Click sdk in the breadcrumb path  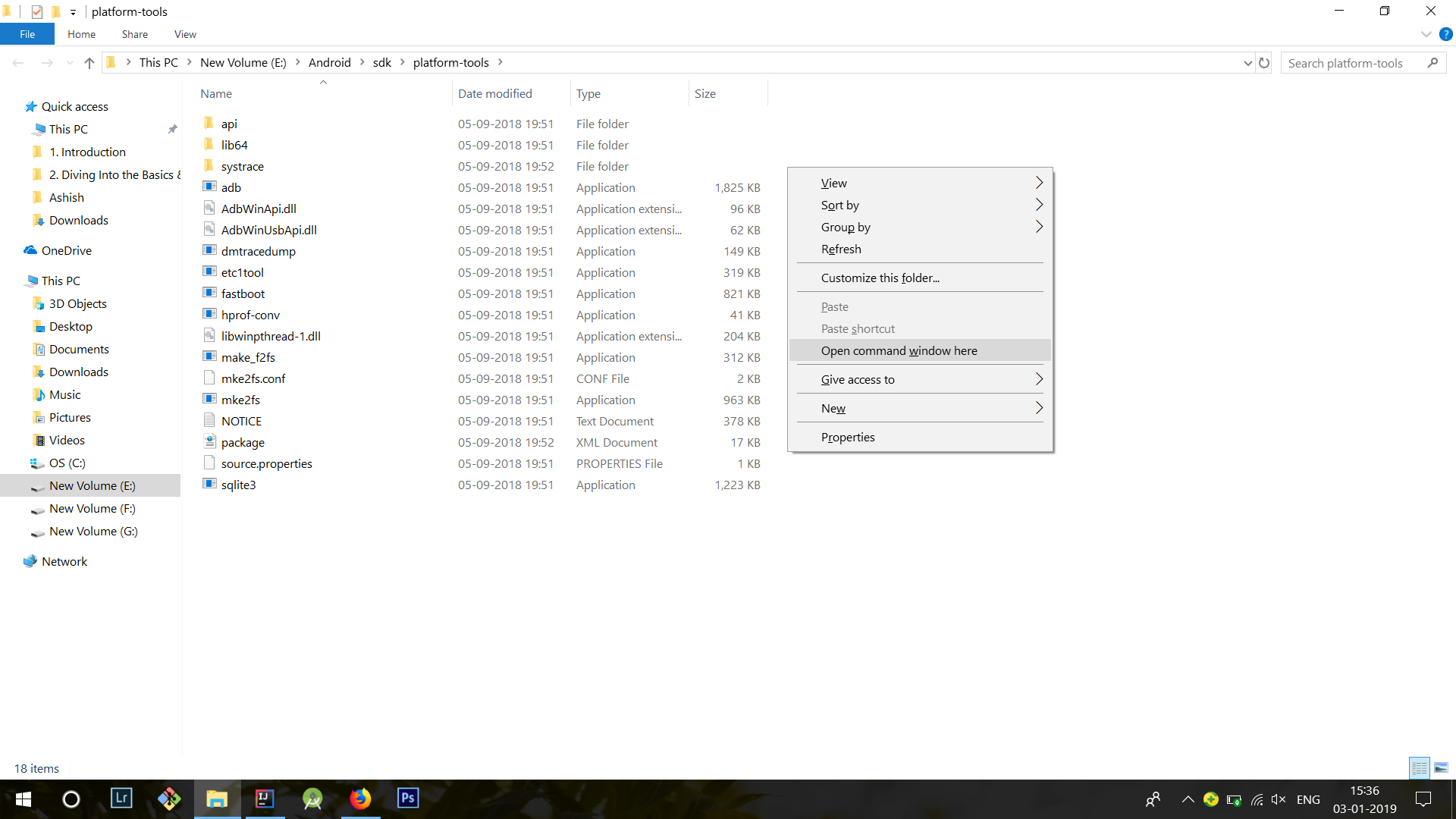(x=381, y=63)
